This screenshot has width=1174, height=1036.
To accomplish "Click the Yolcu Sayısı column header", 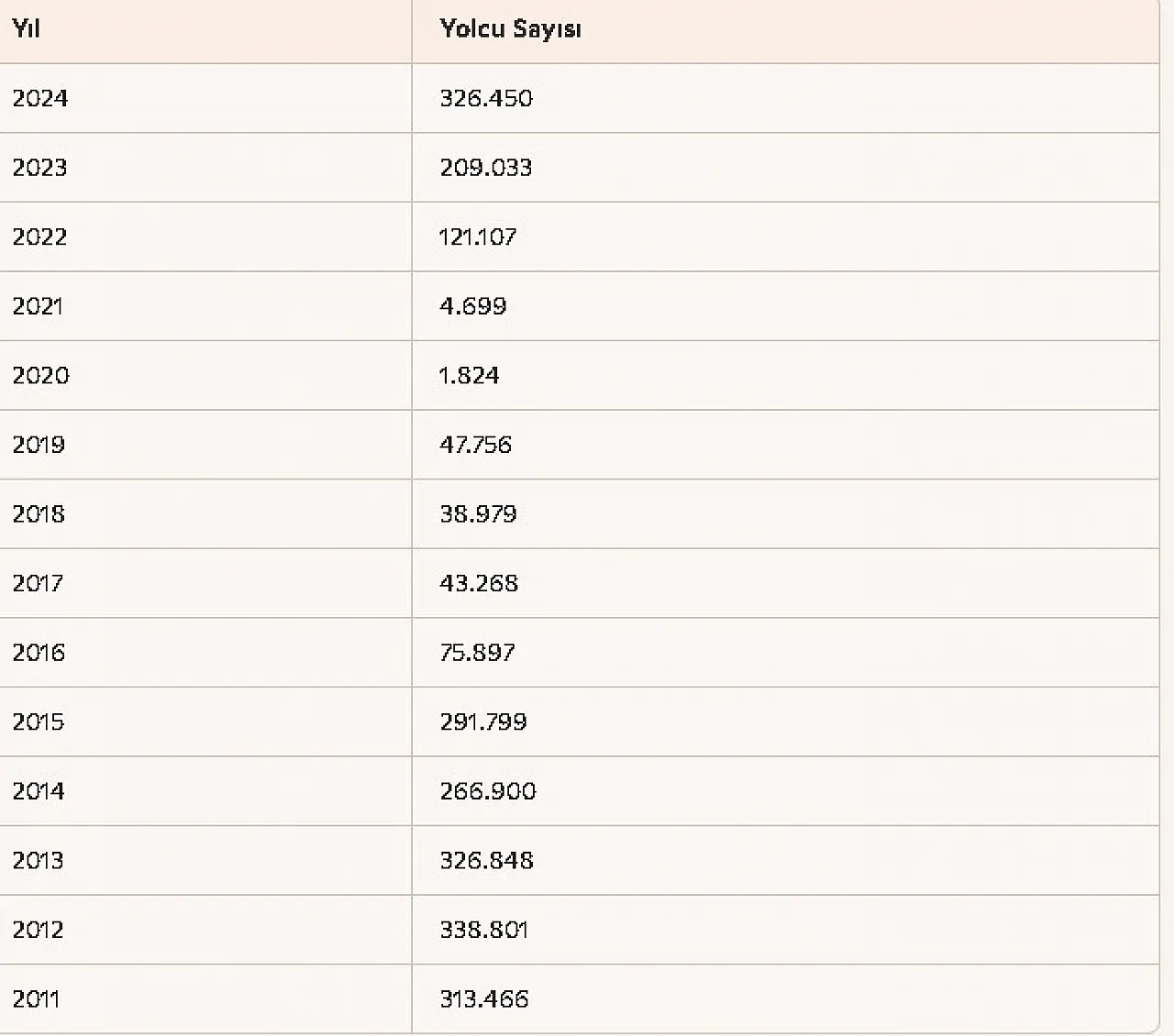I will [x=510, y=28].
